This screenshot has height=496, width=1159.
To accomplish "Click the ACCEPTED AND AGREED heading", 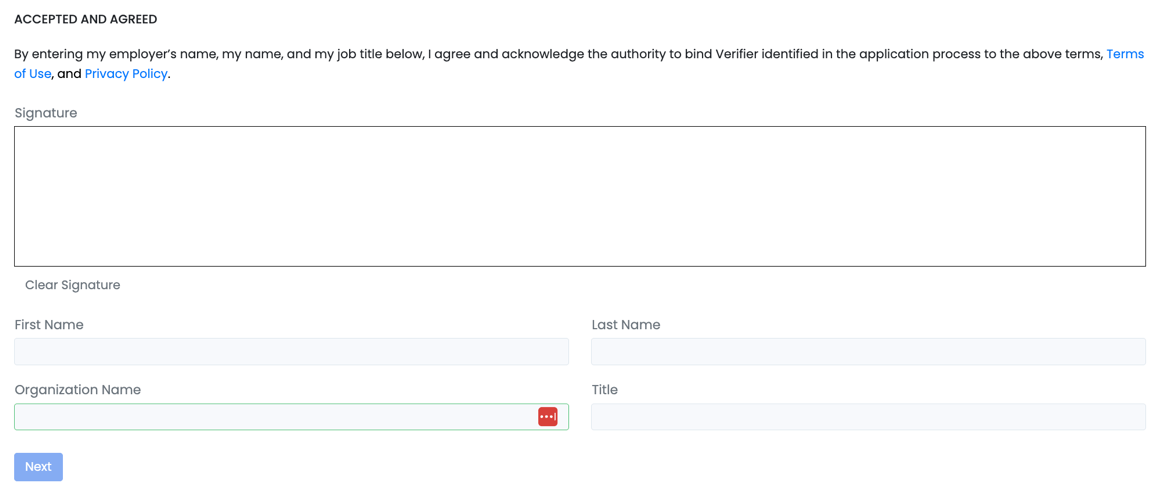I will coord(85,19).
